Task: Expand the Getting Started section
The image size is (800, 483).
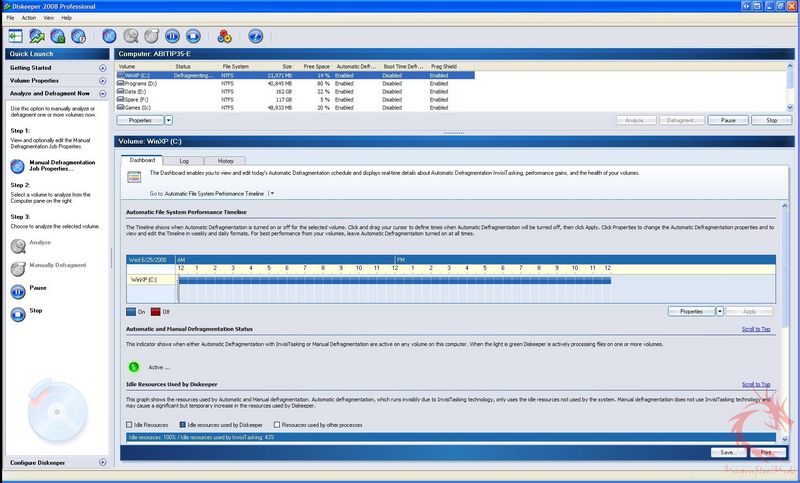Action: (103, 68)
